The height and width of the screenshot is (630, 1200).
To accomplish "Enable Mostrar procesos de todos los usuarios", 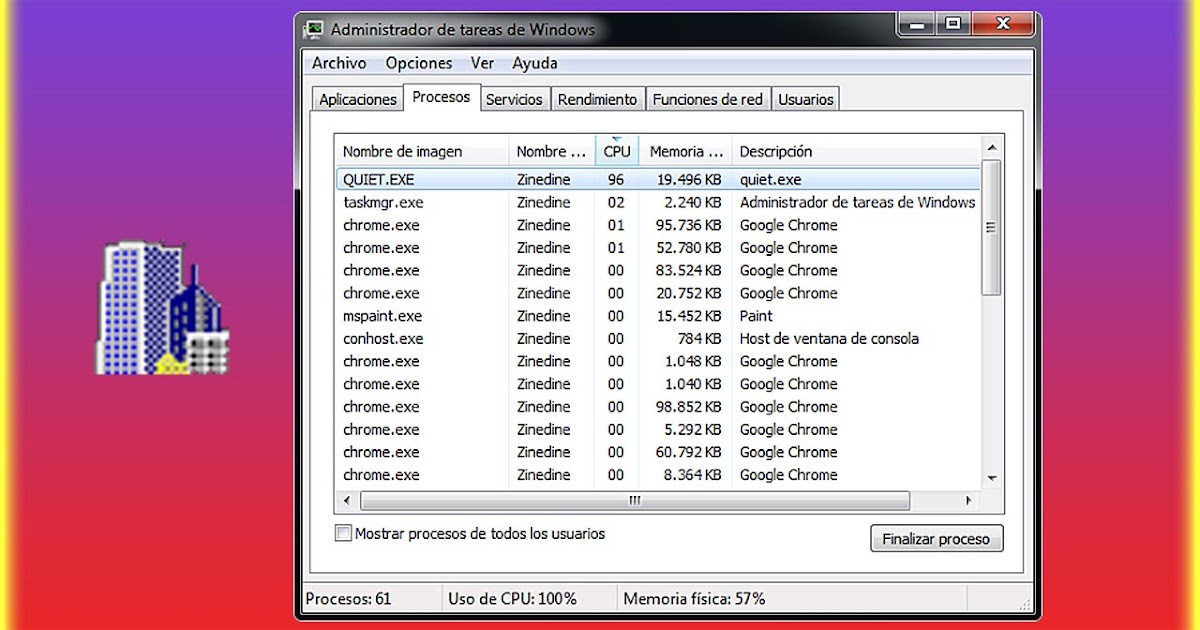I will point(343,533).
